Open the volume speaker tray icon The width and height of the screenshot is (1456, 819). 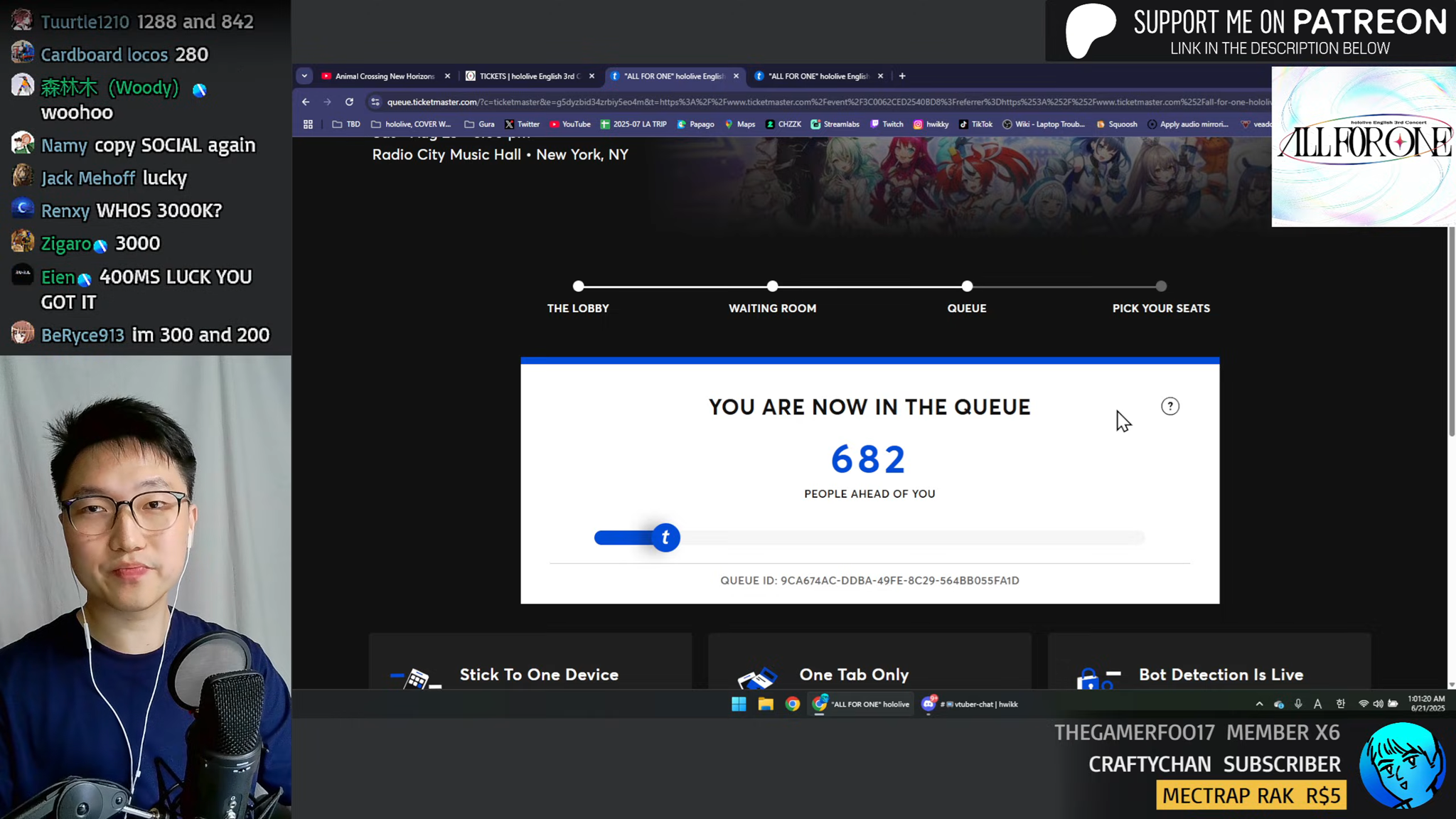pyautogui.click(x=1378, y=704)
